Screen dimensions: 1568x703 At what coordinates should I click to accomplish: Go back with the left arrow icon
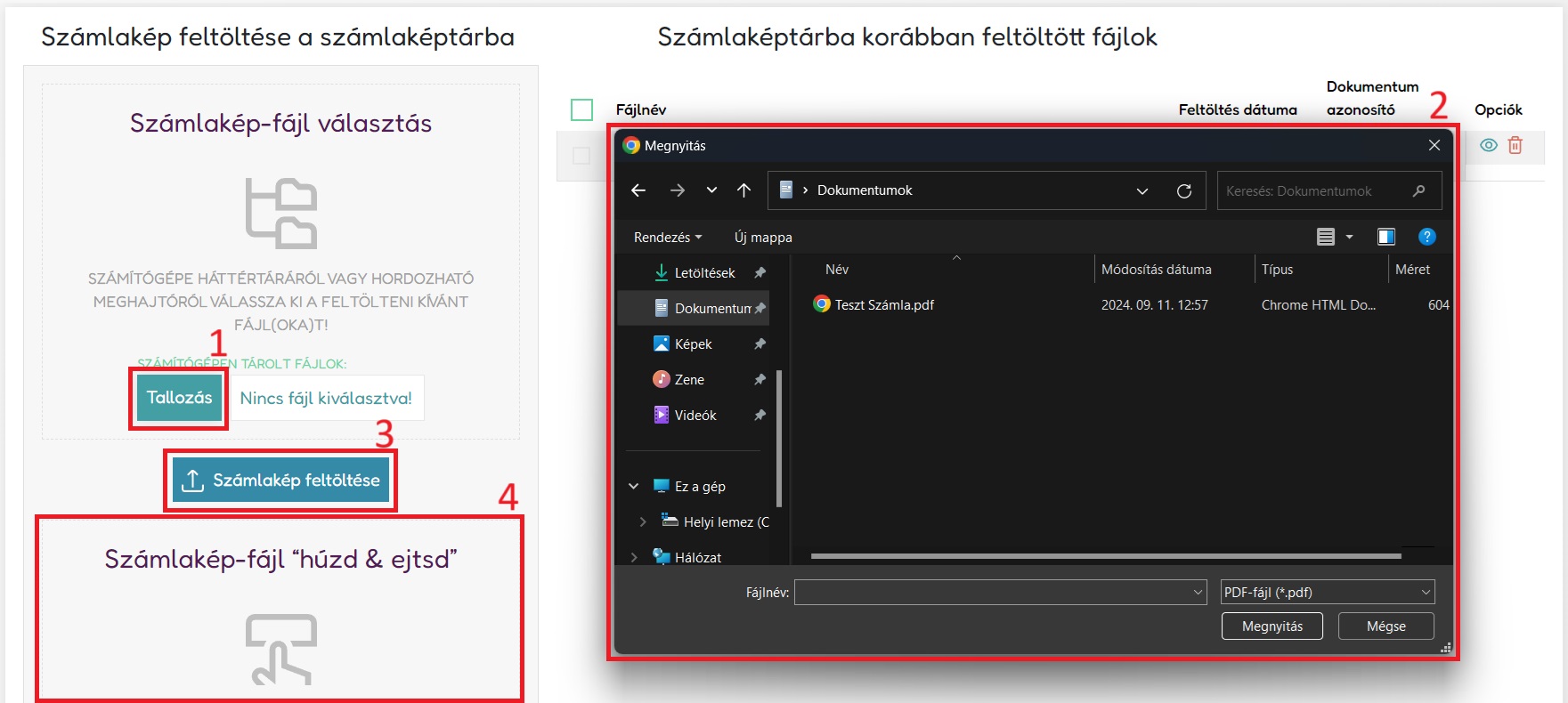coord(638,190)
